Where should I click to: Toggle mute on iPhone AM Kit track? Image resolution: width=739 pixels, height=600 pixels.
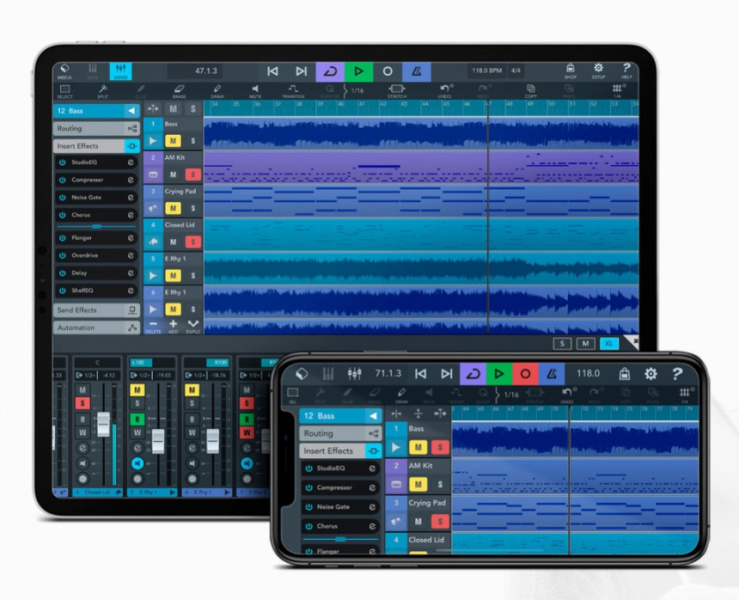[418, 484]
